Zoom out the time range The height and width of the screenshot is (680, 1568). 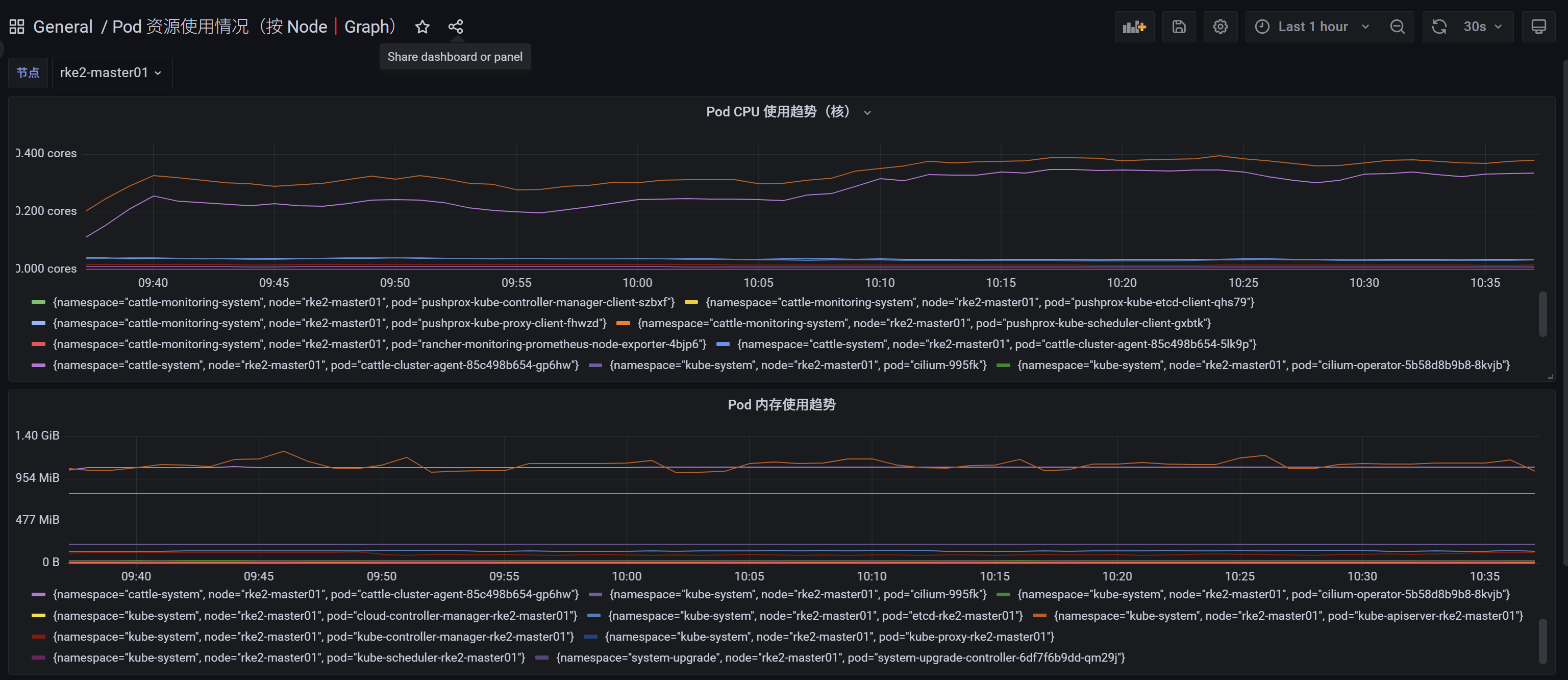coord(1397,27)
